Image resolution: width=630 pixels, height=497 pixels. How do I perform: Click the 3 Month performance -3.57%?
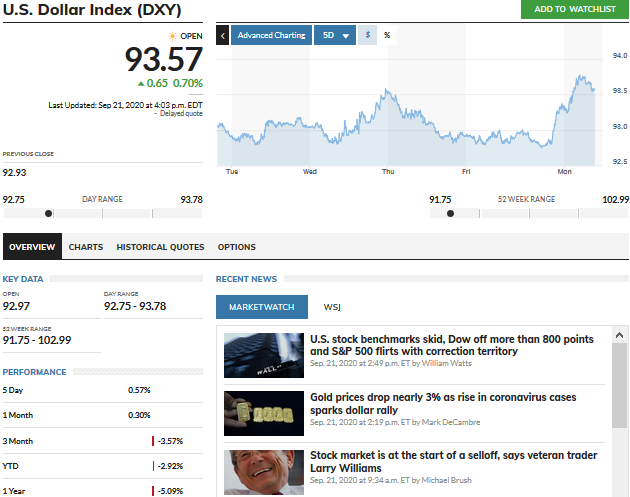click(x=170, y=441)
